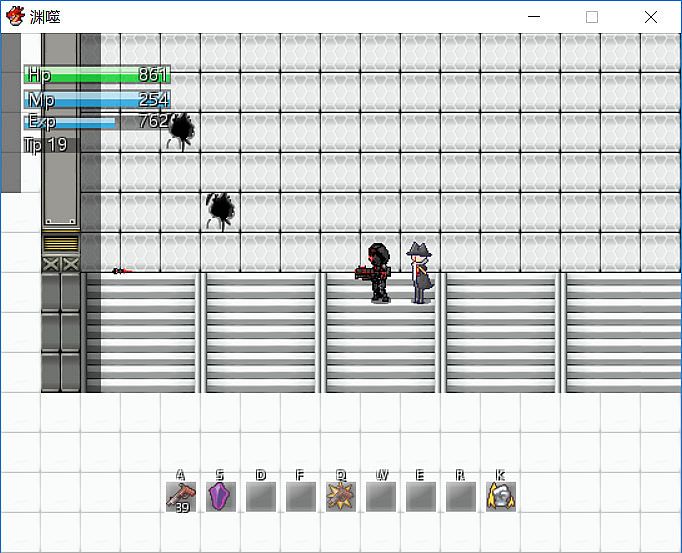Activate the spiked burst skill in slot Q
The width and height of the screenshot is (682, 553).
coord(341,496)
